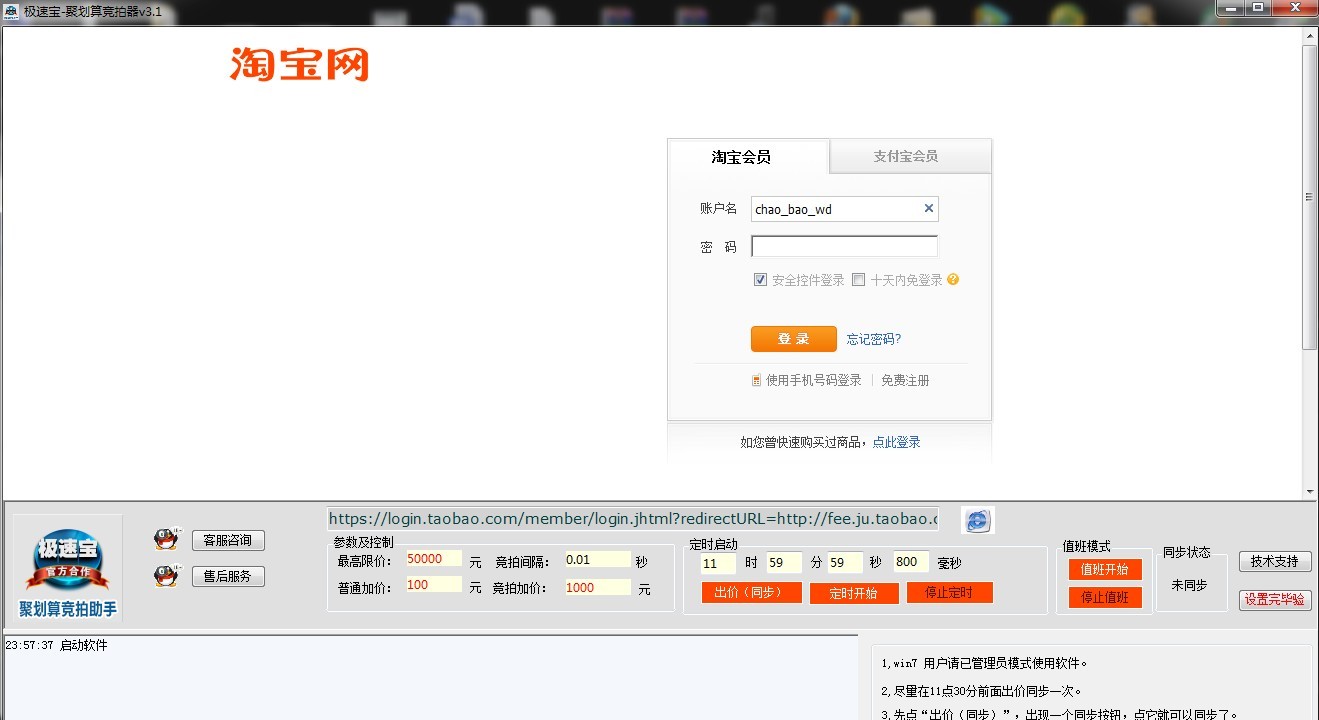Click the 设置完毕验 button
The width and height of the screenshot is (1319, 720).
[x=1275, y=600]
